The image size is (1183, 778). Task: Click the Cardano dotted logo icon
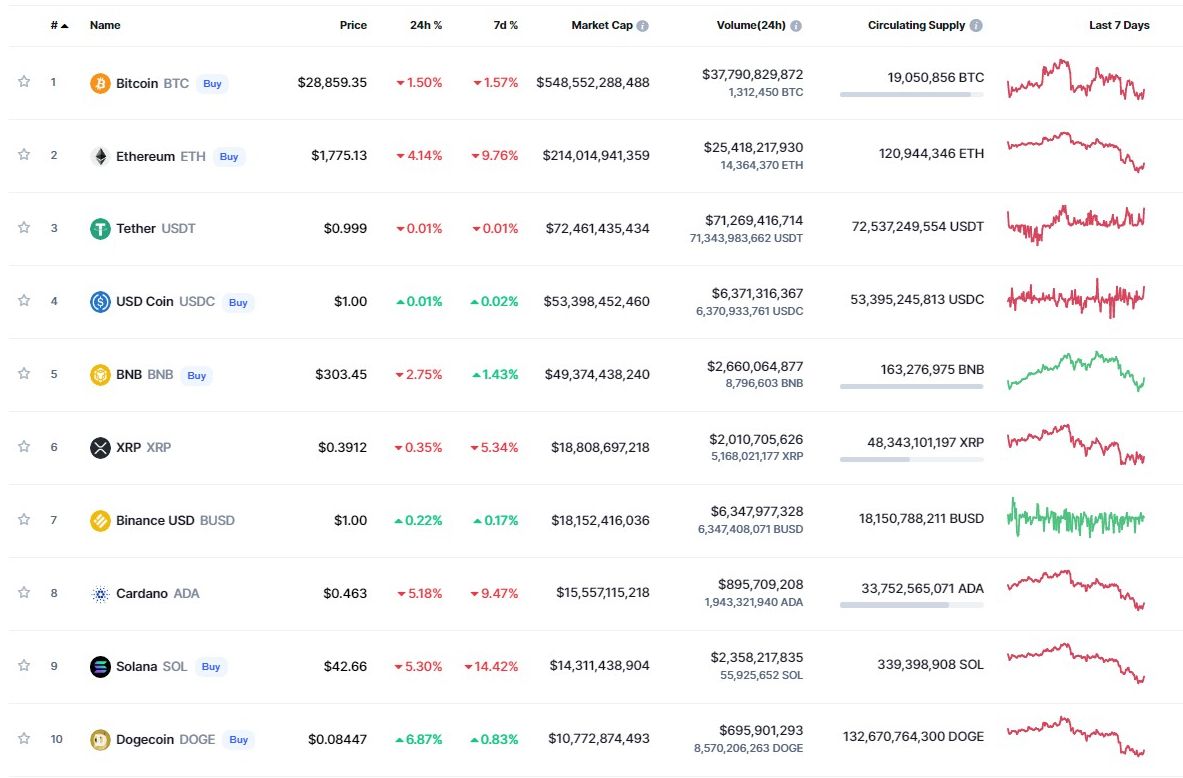[100, 594]
